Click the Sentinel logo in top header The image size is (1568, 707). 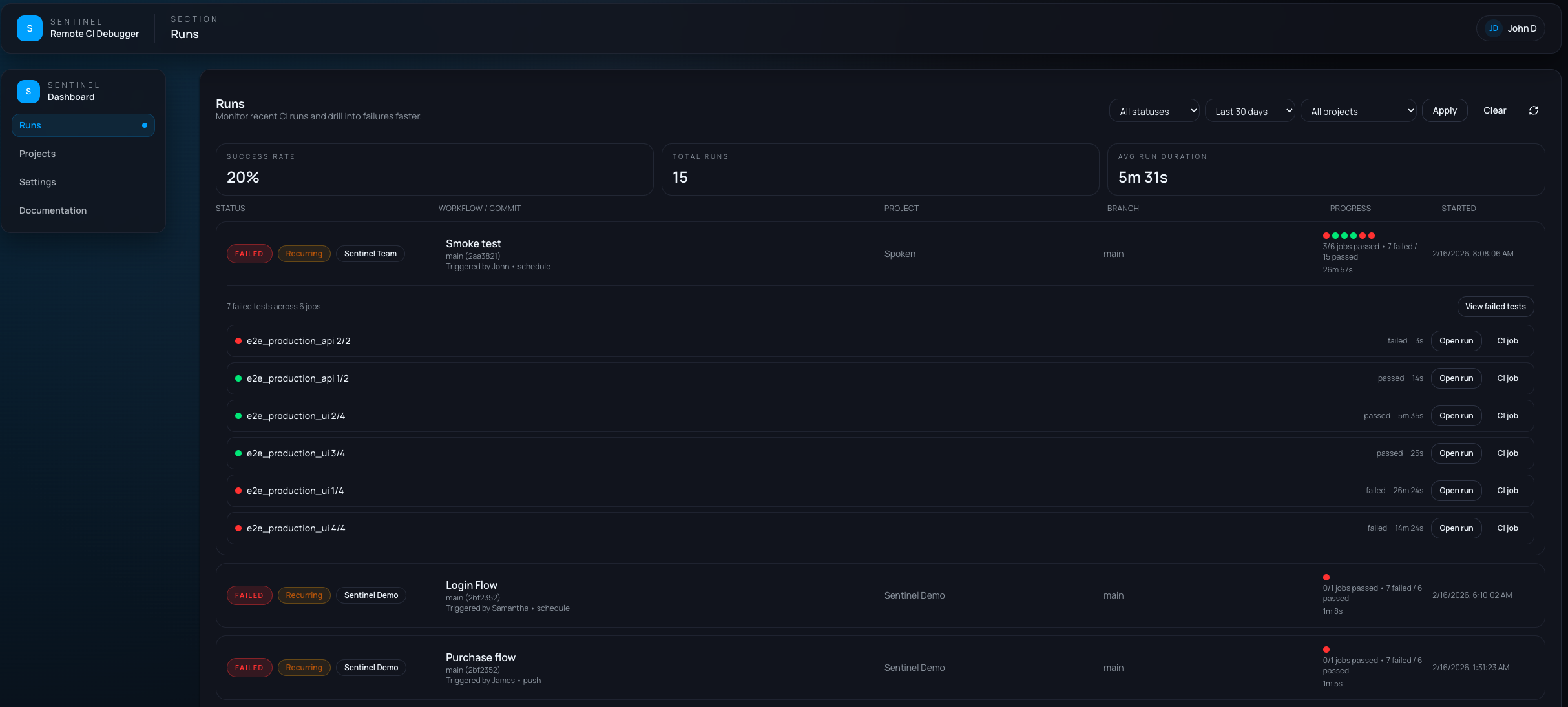click(30, 28)
